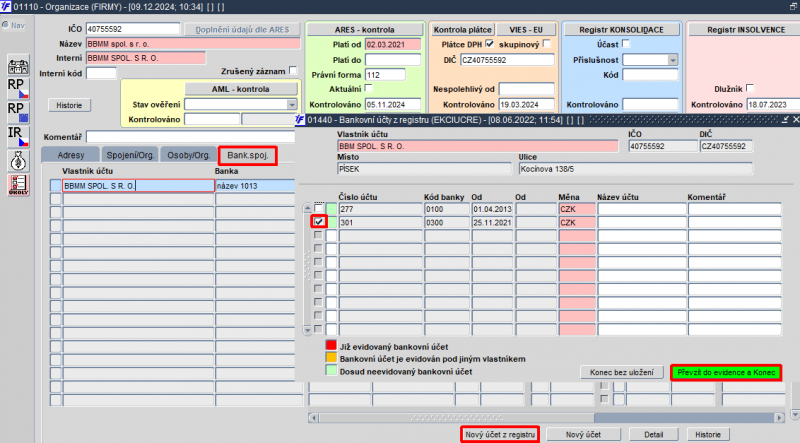Click green status swatch of account 277
Image resolution: width=800 pixels, height=443 pixels.
[331, 209]
